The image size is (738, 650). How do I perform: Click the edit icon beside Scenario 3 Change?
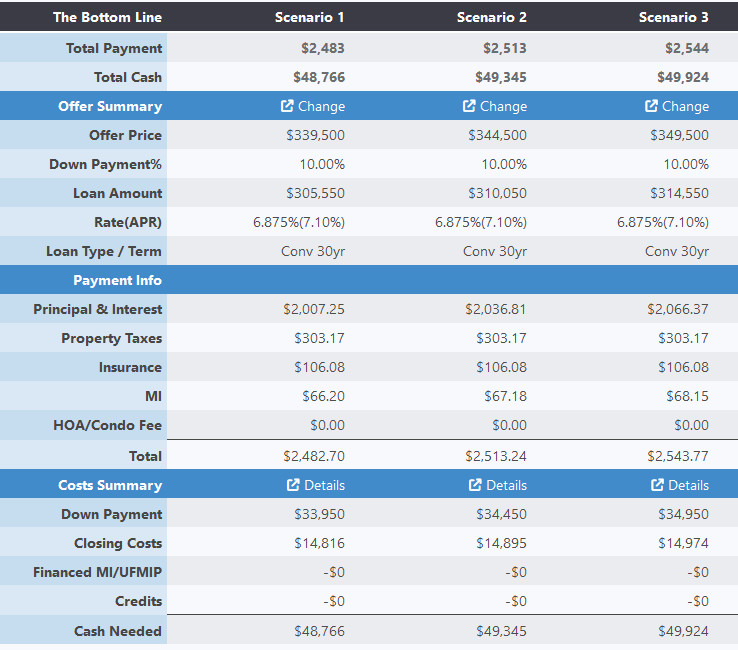[x=651, y=106]
